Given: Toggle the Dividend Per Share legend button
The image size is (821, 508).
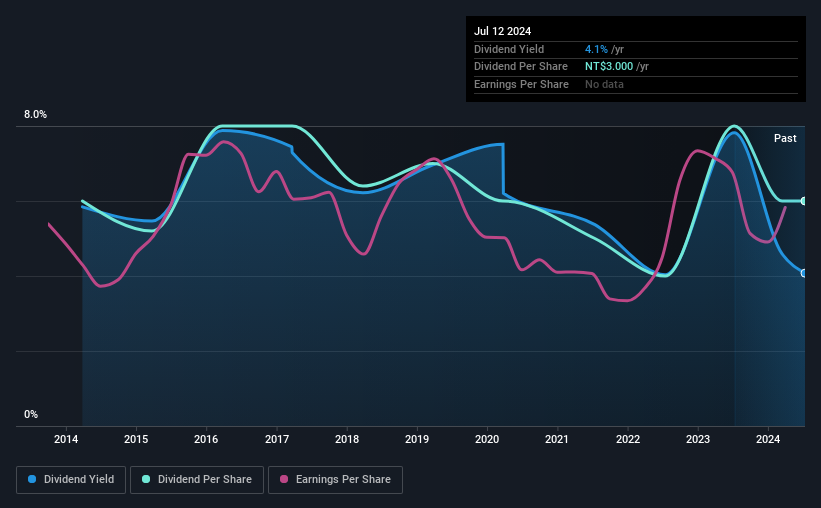Looking at the screenshot, I should pos(197,480).
